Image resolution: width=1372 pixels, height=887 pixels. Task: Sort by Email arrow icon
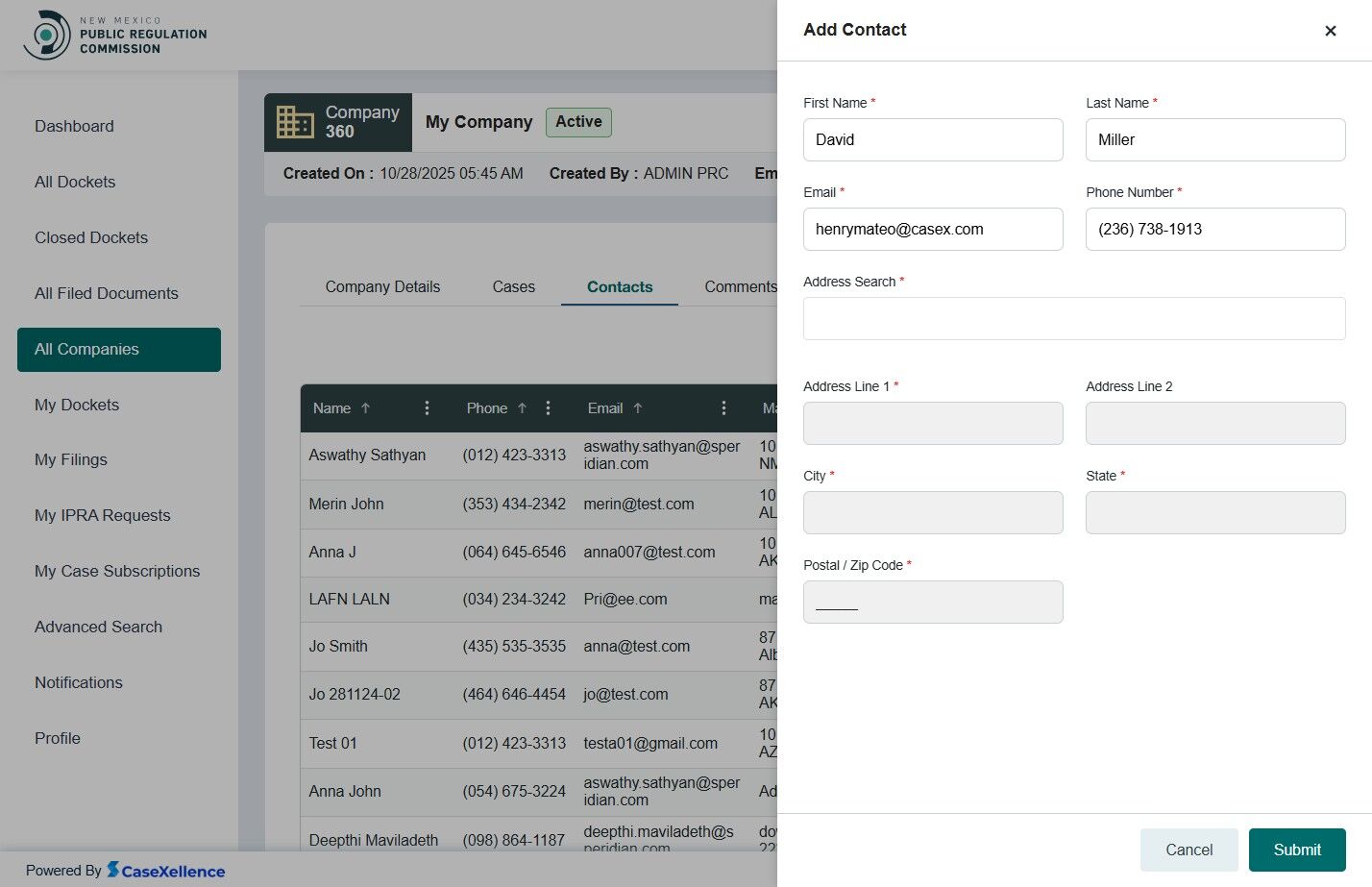click(x=637, y=408)
